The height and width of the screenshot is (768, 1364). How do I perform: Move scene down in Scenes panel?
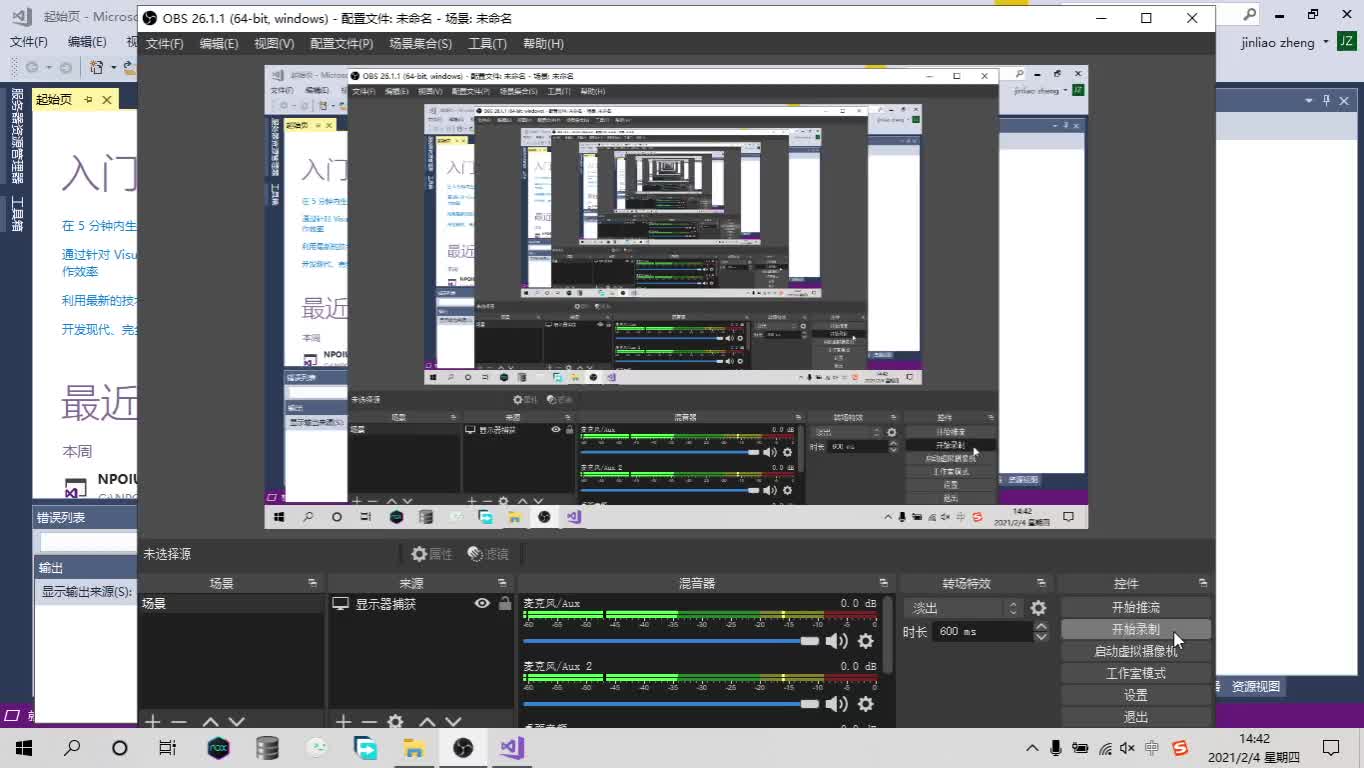tap(236, 722)
